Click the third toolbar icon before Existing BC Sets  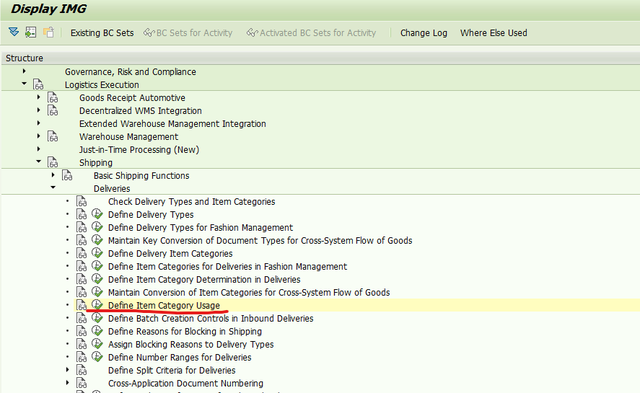pyautogui.click(x=49, y=32)
